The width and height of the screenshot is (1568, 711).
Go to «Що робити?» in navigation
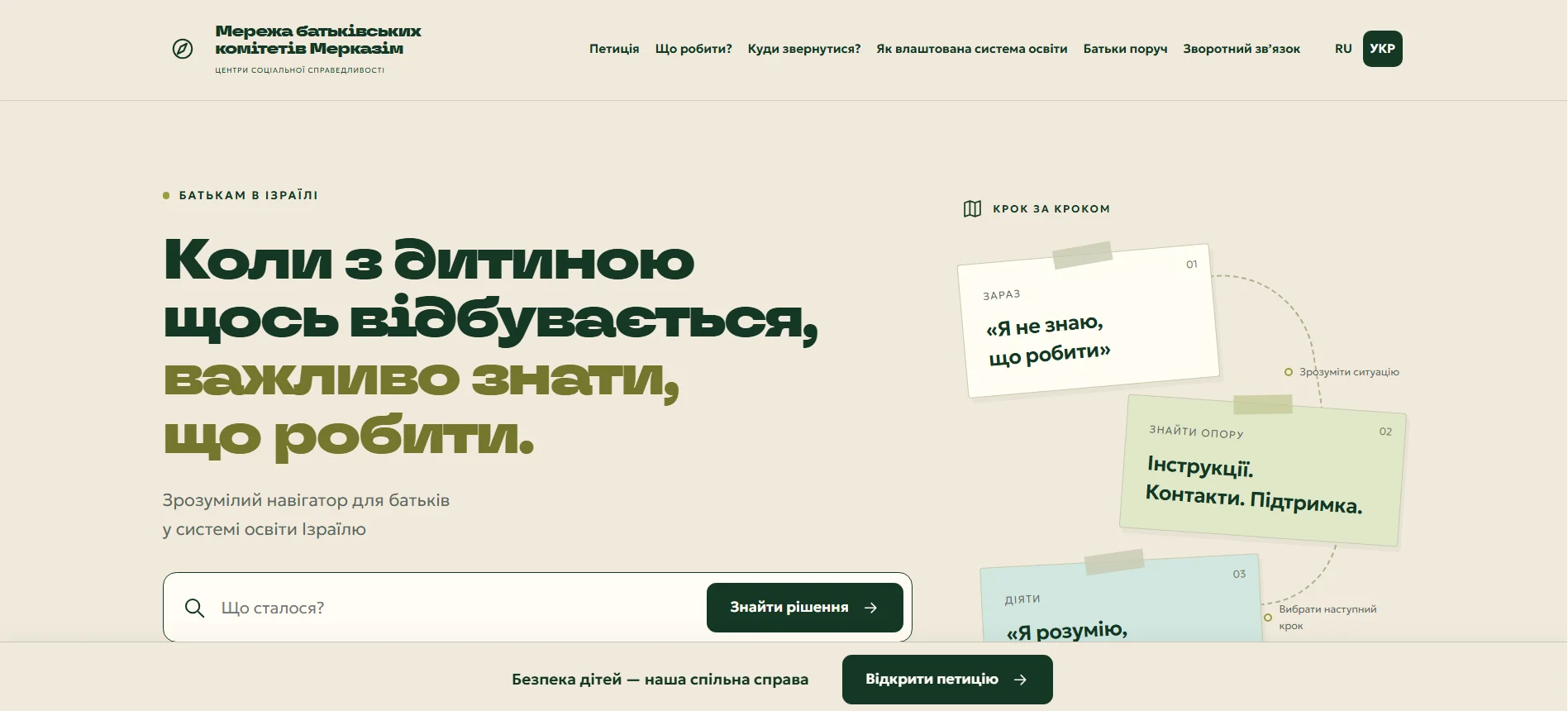[693, 49]
